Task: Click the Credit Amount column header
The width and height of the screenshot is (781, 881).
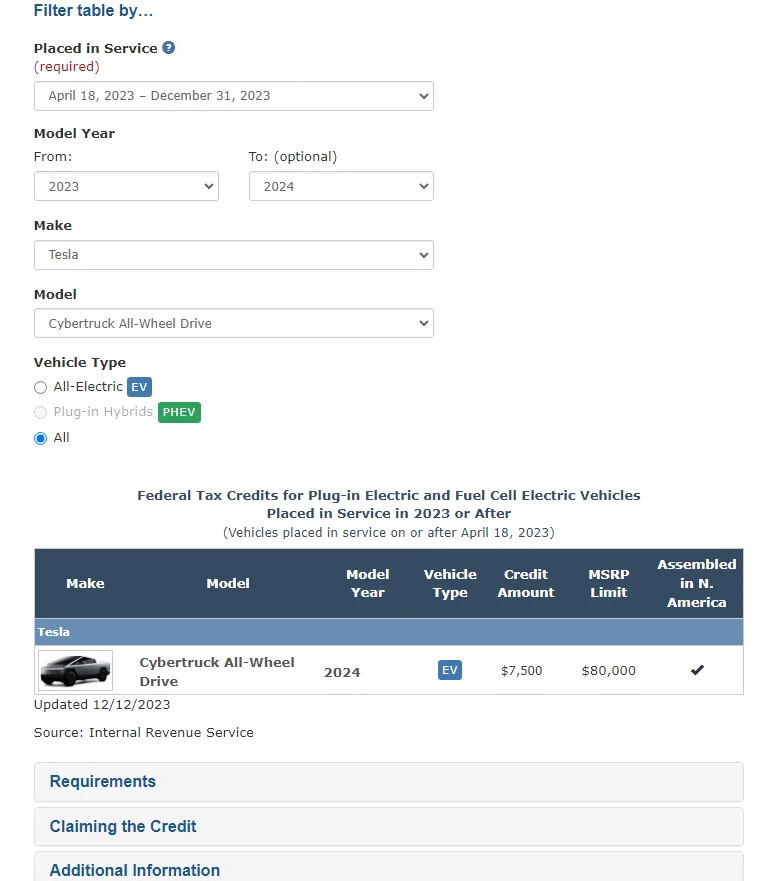Action: click(x=526, y=583)
